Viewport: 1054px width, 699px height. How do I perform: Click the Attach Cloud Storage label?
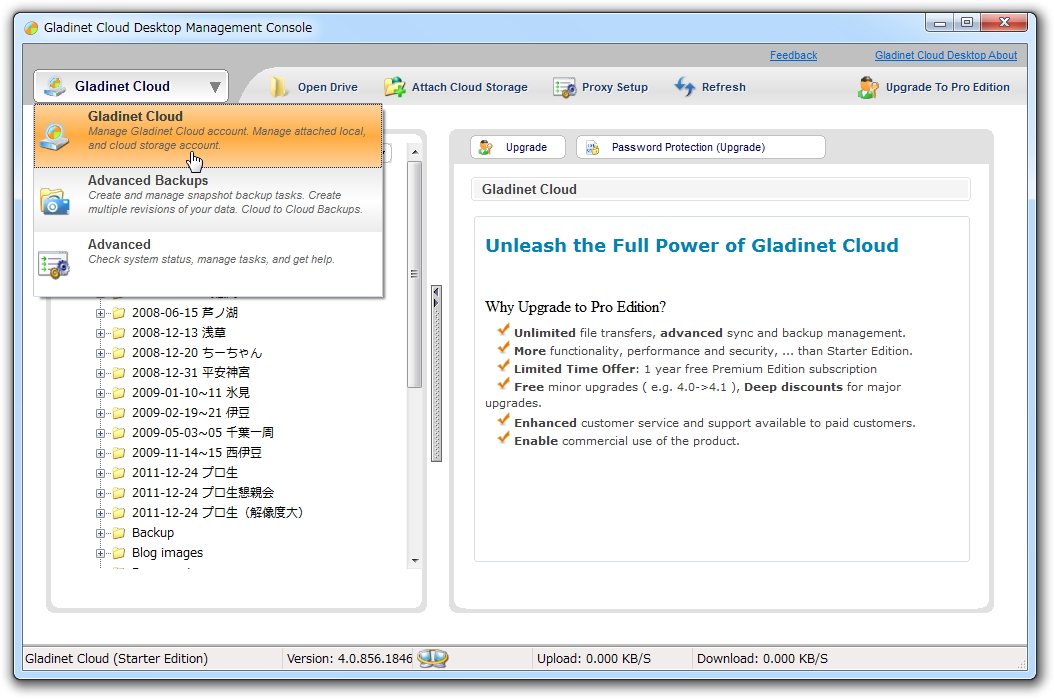tap(469, 87)
